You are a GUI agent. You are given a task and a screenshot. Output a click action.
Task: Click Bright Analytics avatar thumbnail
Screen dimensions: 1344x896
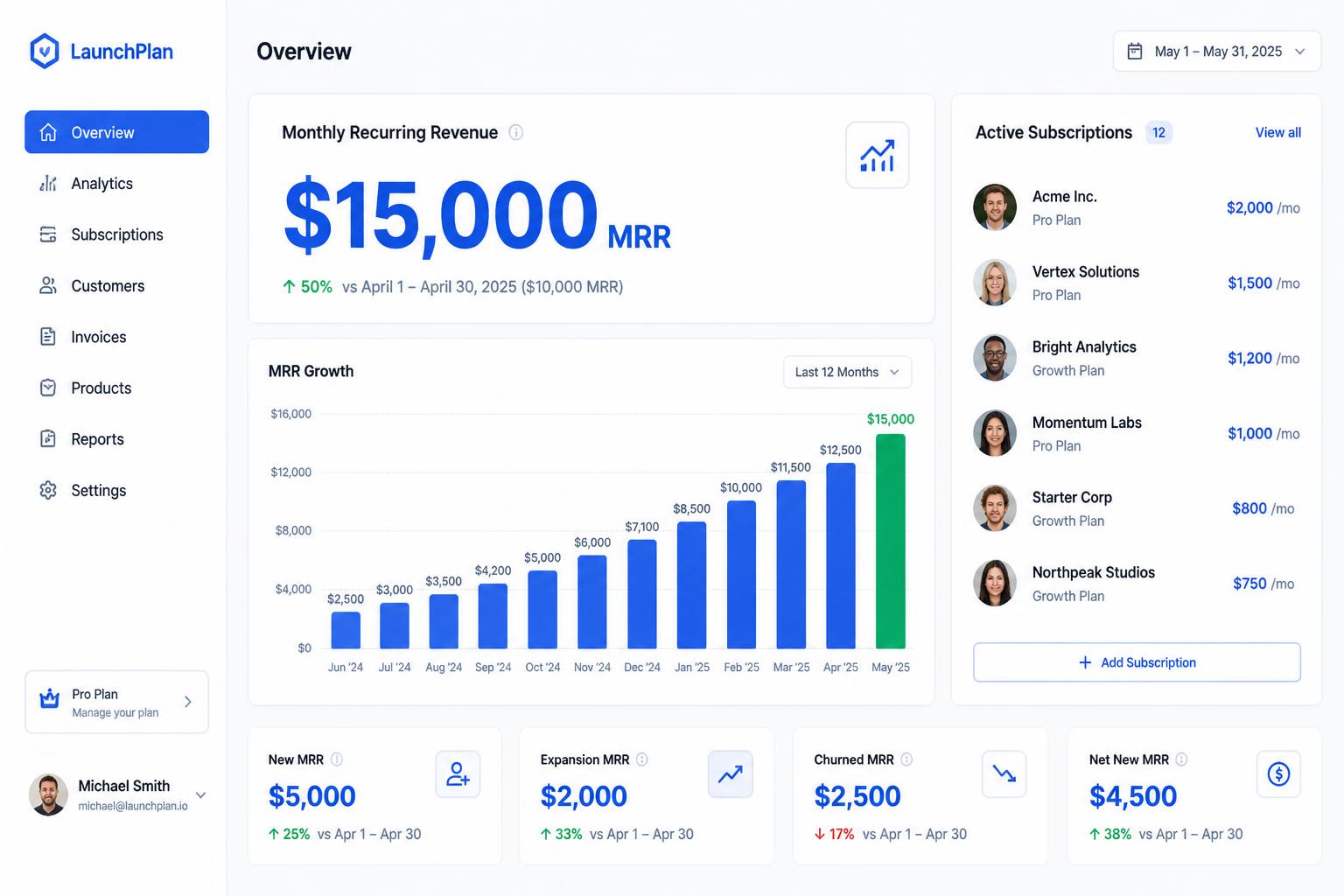click(x=995, y=358)
